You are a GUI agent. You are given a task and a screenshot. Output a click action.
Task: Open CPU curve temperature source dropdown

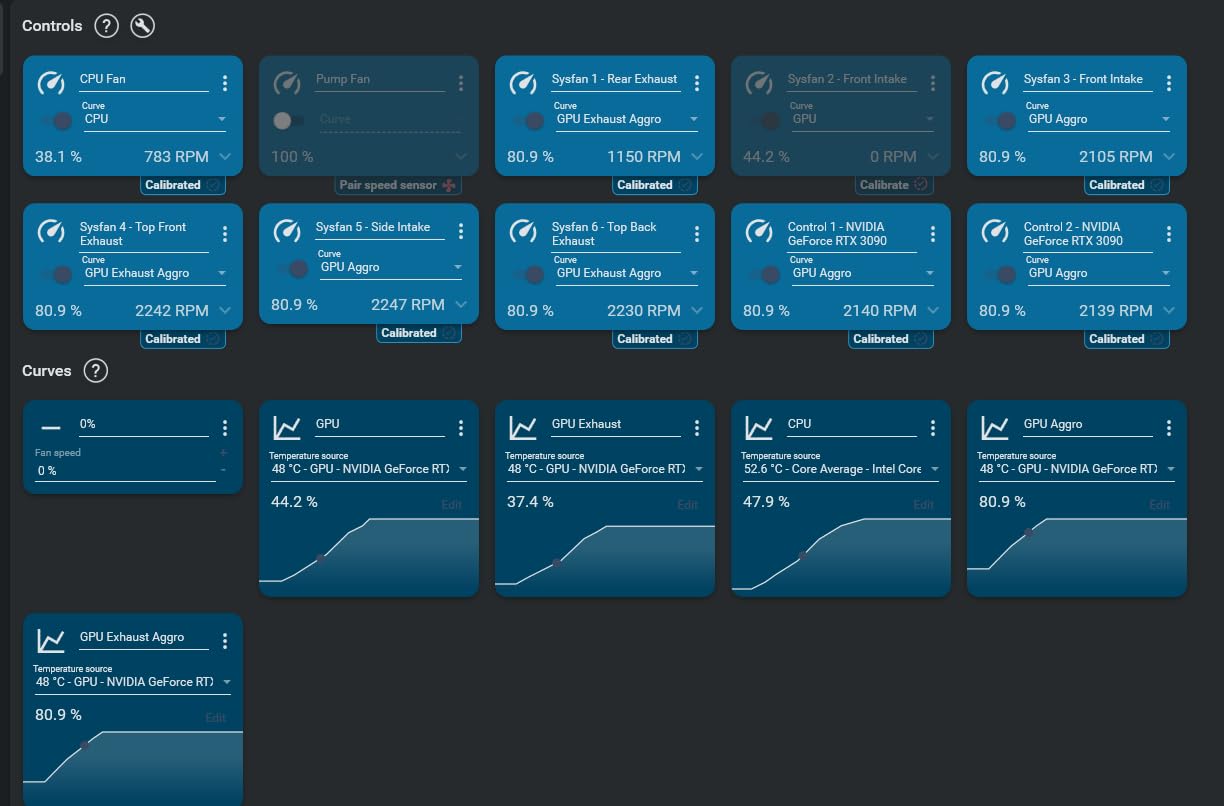point(840,469)
